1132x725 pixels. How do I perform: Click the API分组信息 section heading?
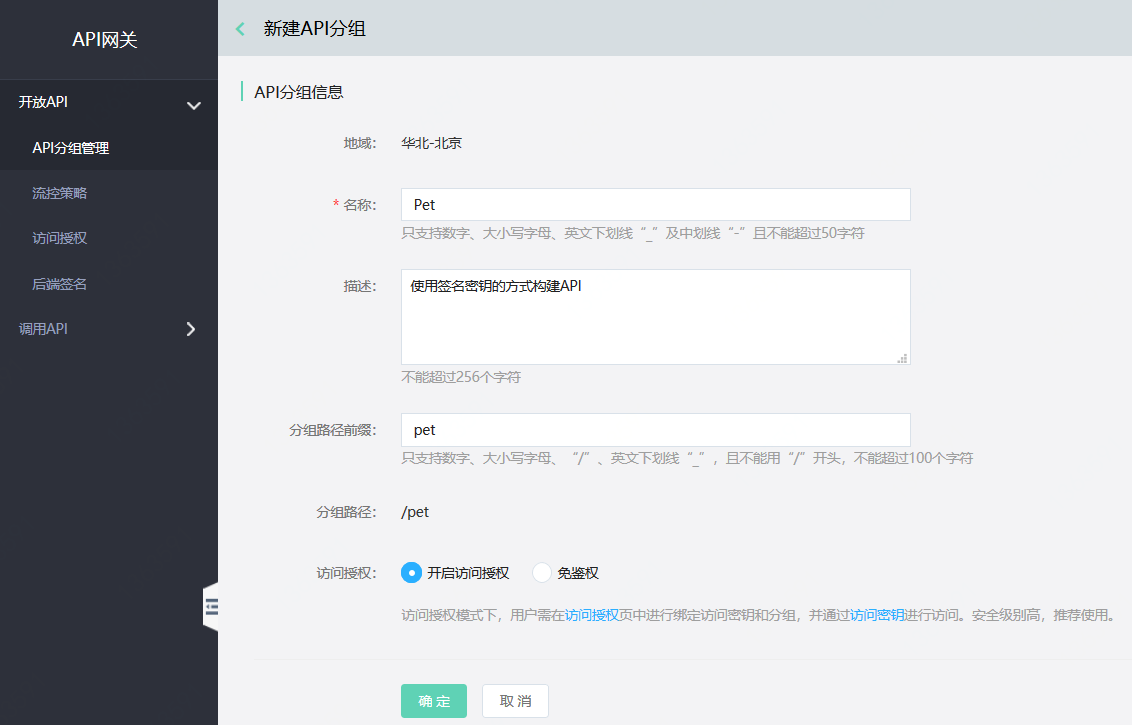[299, 92]
